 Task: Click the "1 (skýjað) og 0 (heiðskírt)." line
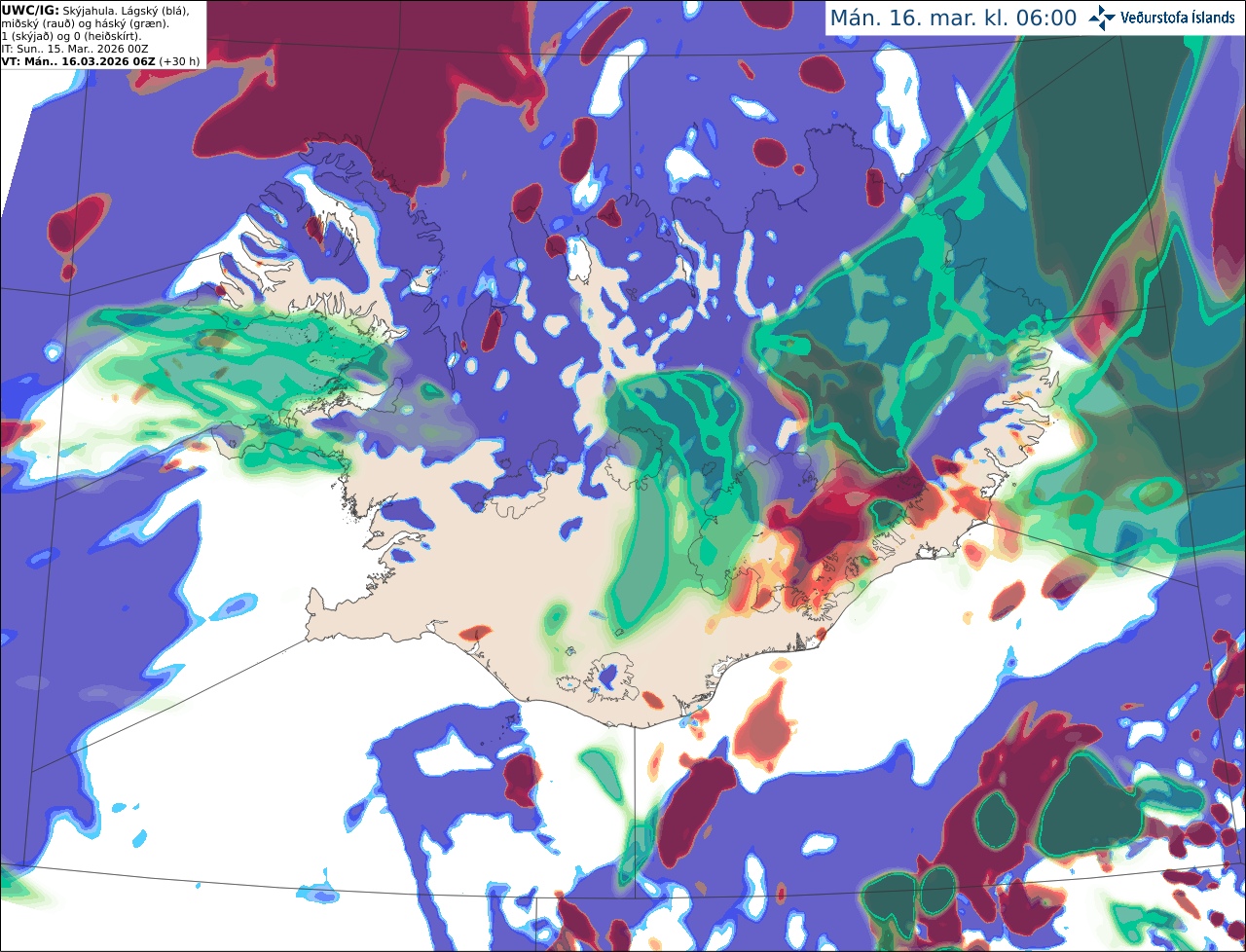[x=72, y=36]
